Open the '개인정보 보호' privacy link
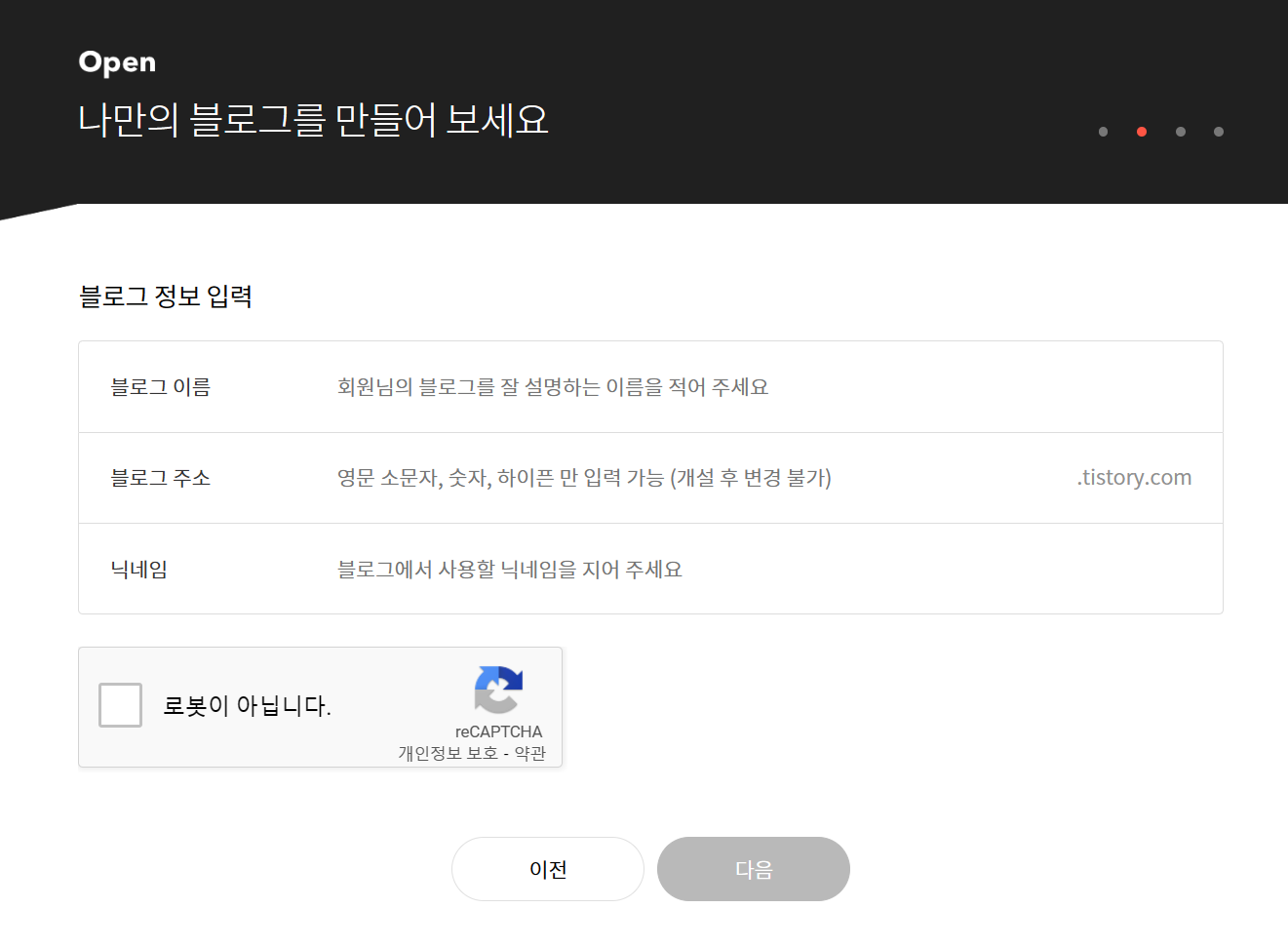Screen dimensions: 1288x948 tap(448, 753)
